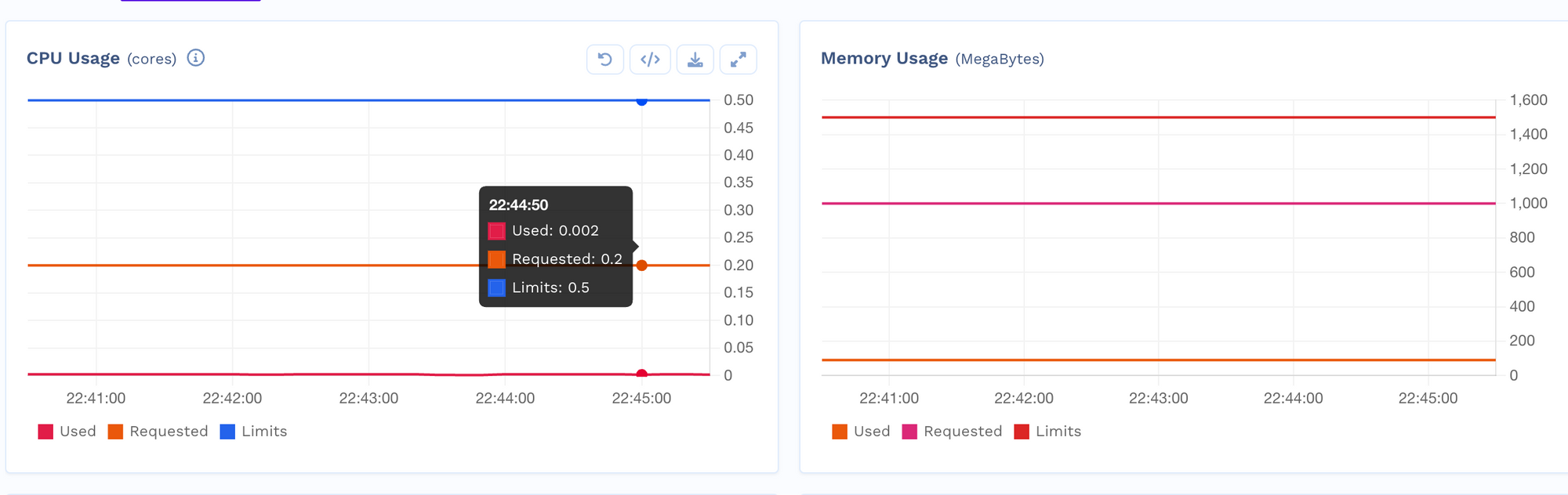Click the 22:41:00 label on CPU chart
This screenshot has height=495, width=1568.
click(x=96, y=398)
